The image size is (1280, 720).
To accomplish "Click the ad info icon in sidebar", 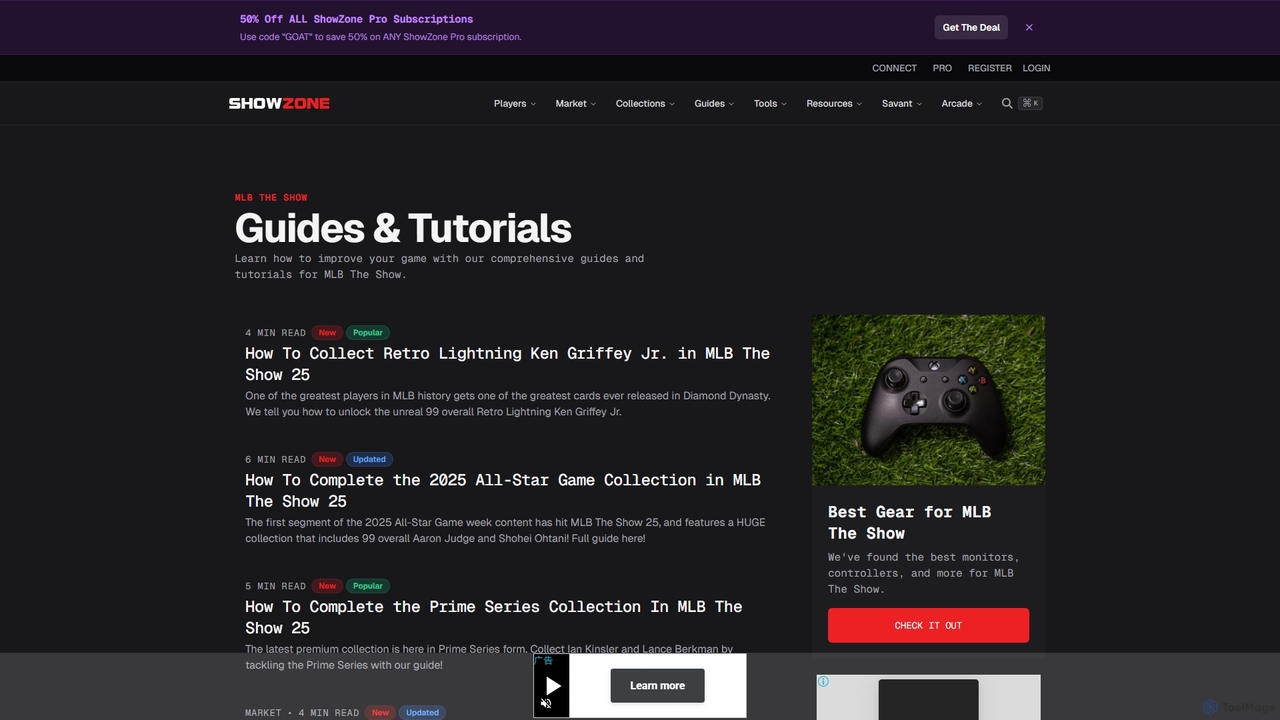I will pos(823,681).
